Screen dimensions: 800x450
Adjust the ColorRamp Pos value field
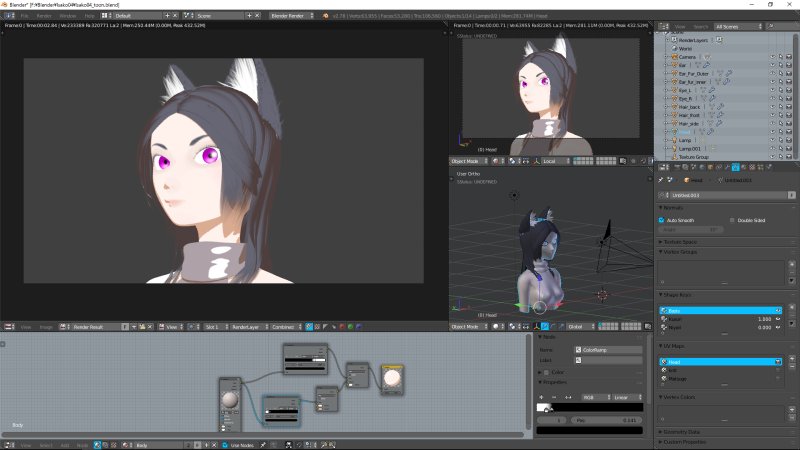click(x=606, y=420)
